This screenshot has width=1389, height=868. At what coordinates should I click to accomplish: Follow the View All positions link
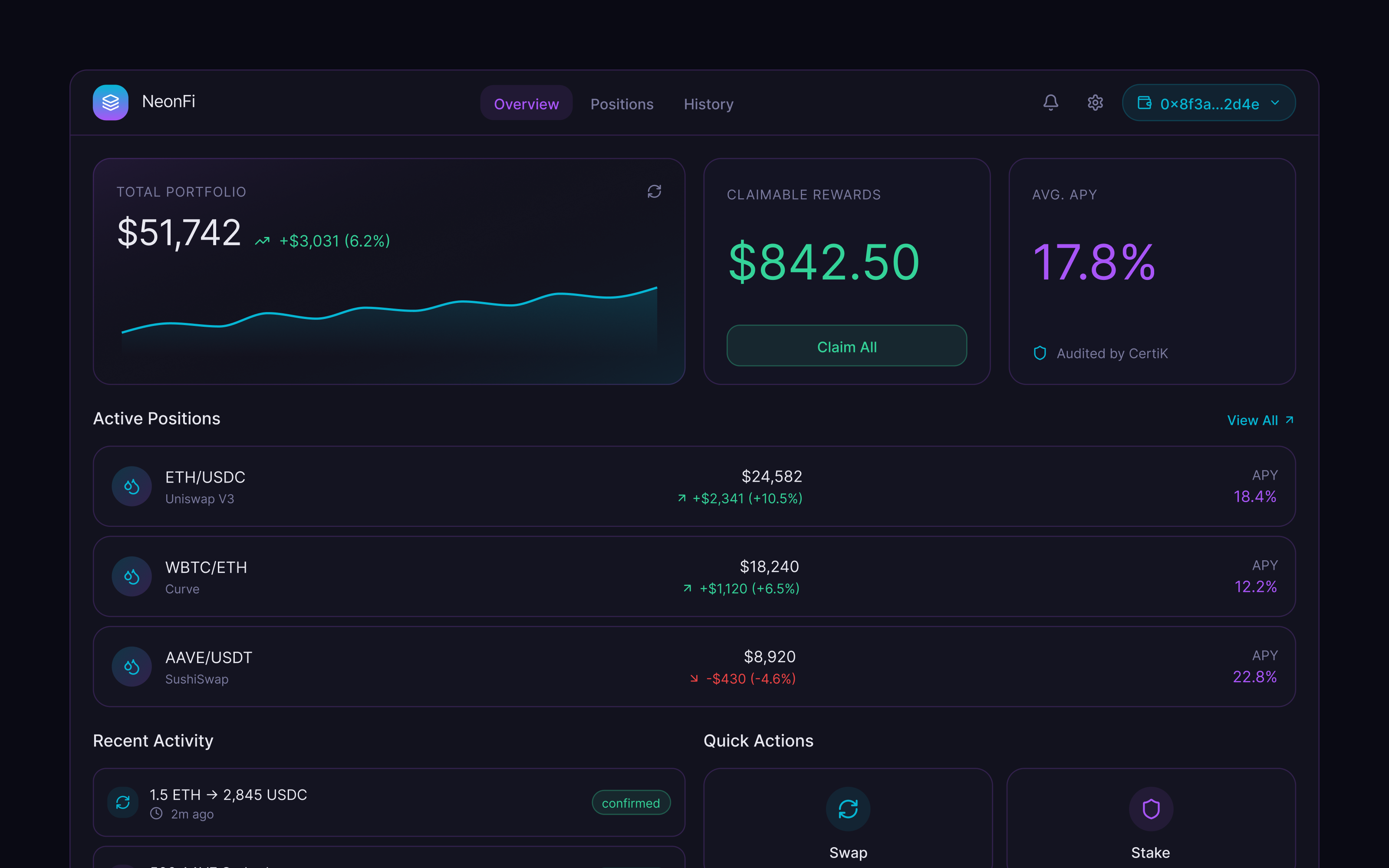[1260, 420]
